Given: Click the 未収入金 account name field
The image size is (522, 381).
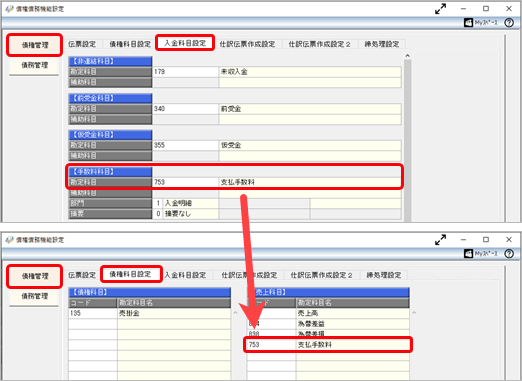Looking at the screenshot, I should (310, 72).
